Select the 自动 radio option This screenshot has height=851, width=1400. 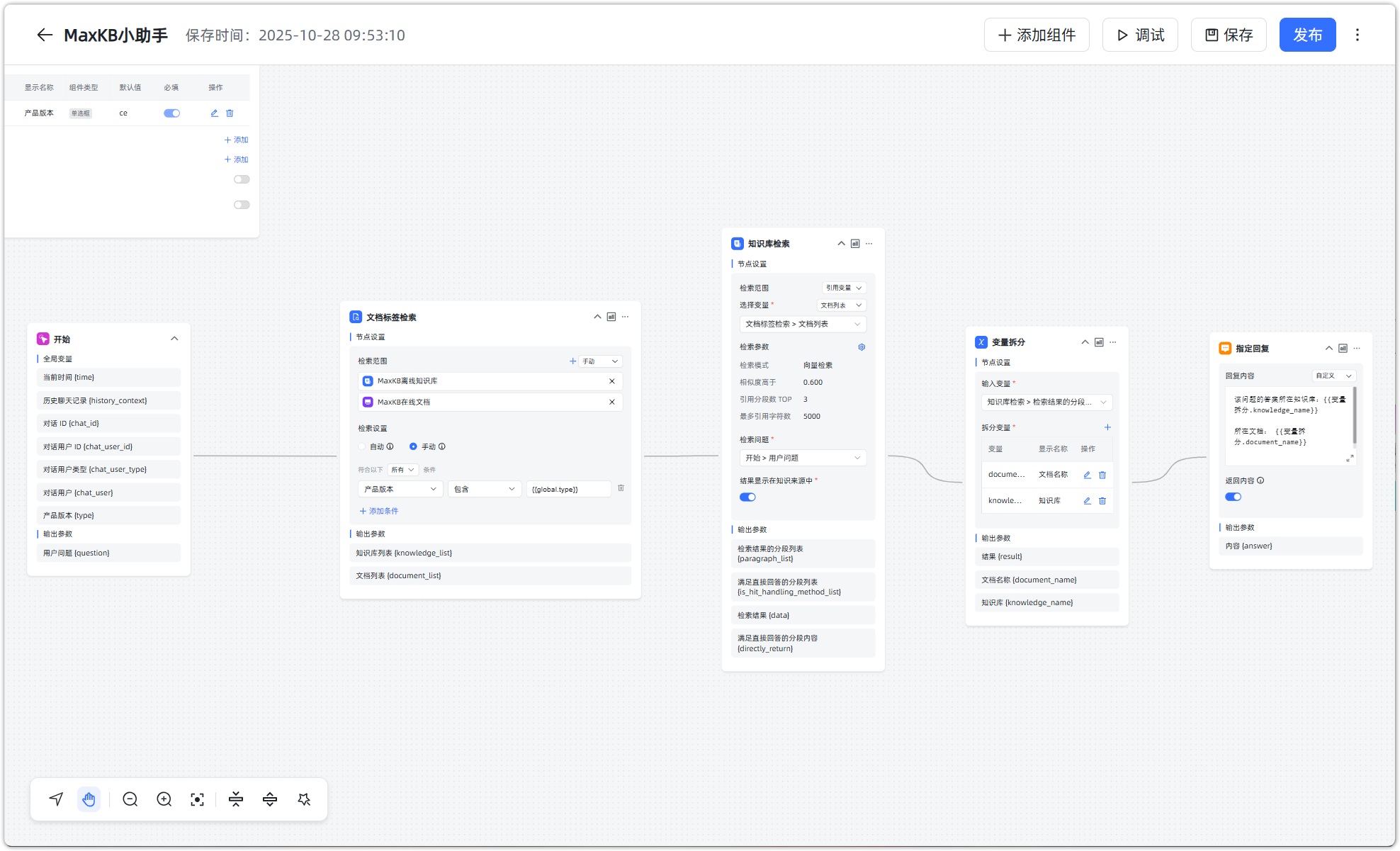click(362, 446)
